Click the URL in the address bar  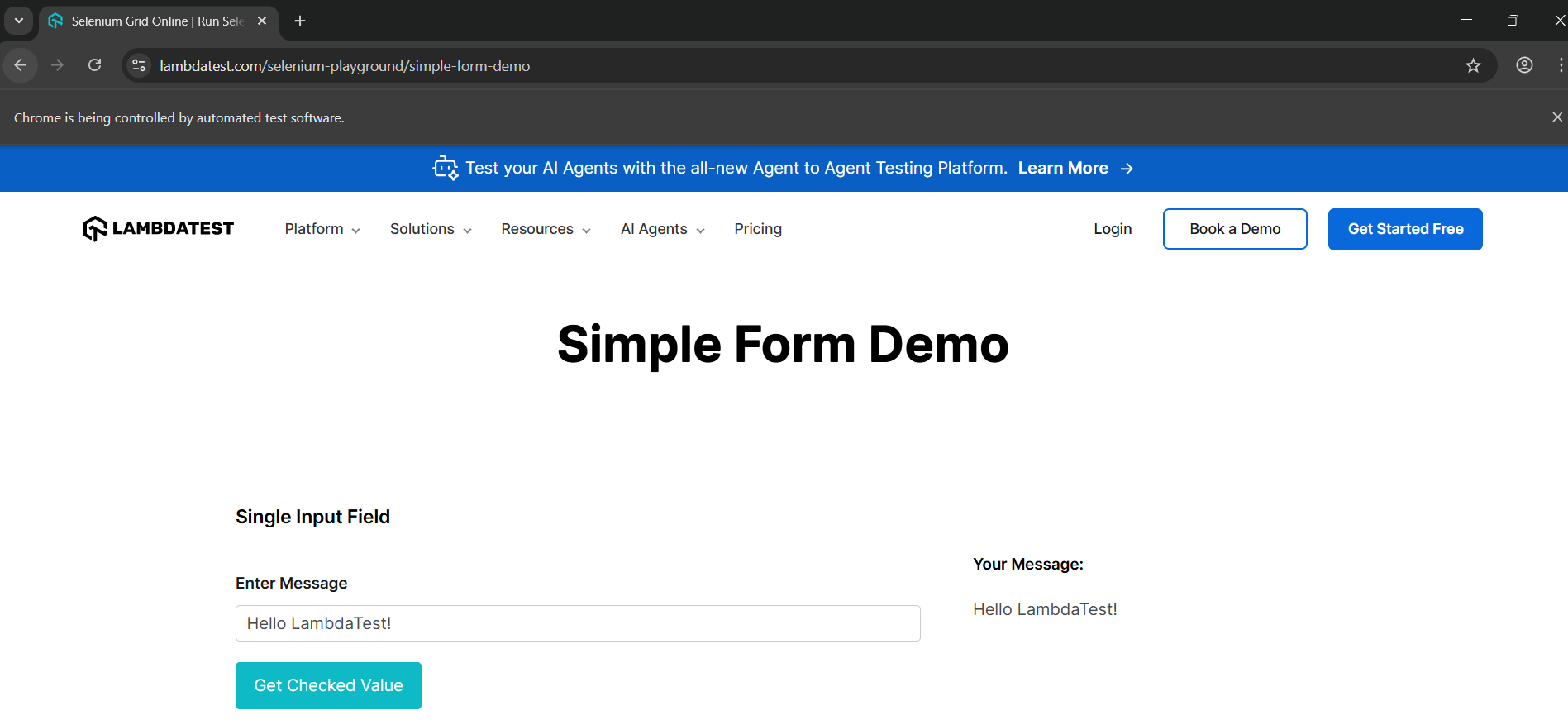(345, 66)
